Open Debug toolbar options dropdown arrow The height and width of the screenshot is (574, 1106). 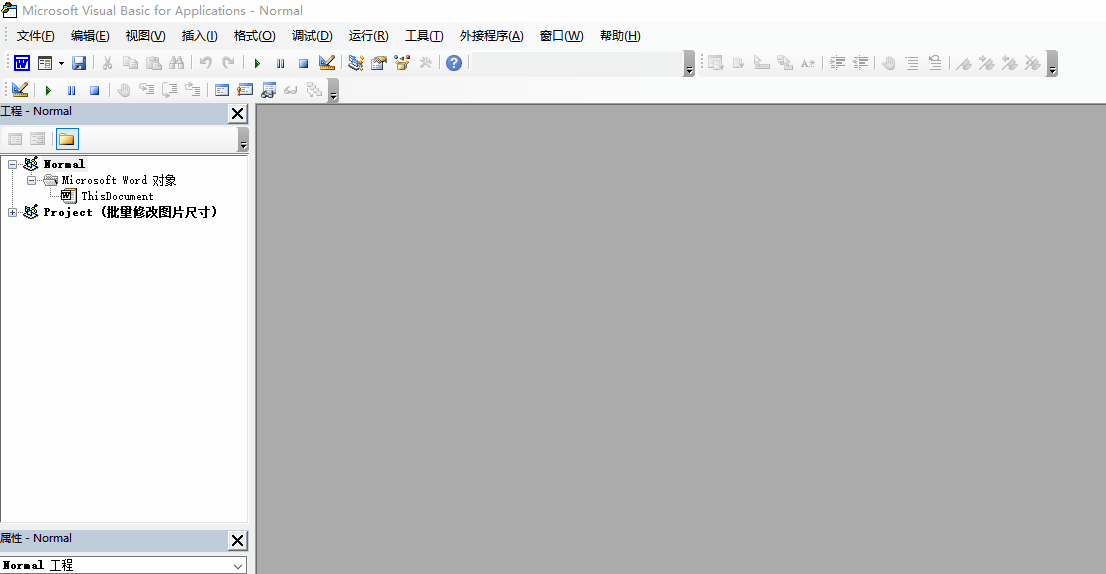[333, 90]
